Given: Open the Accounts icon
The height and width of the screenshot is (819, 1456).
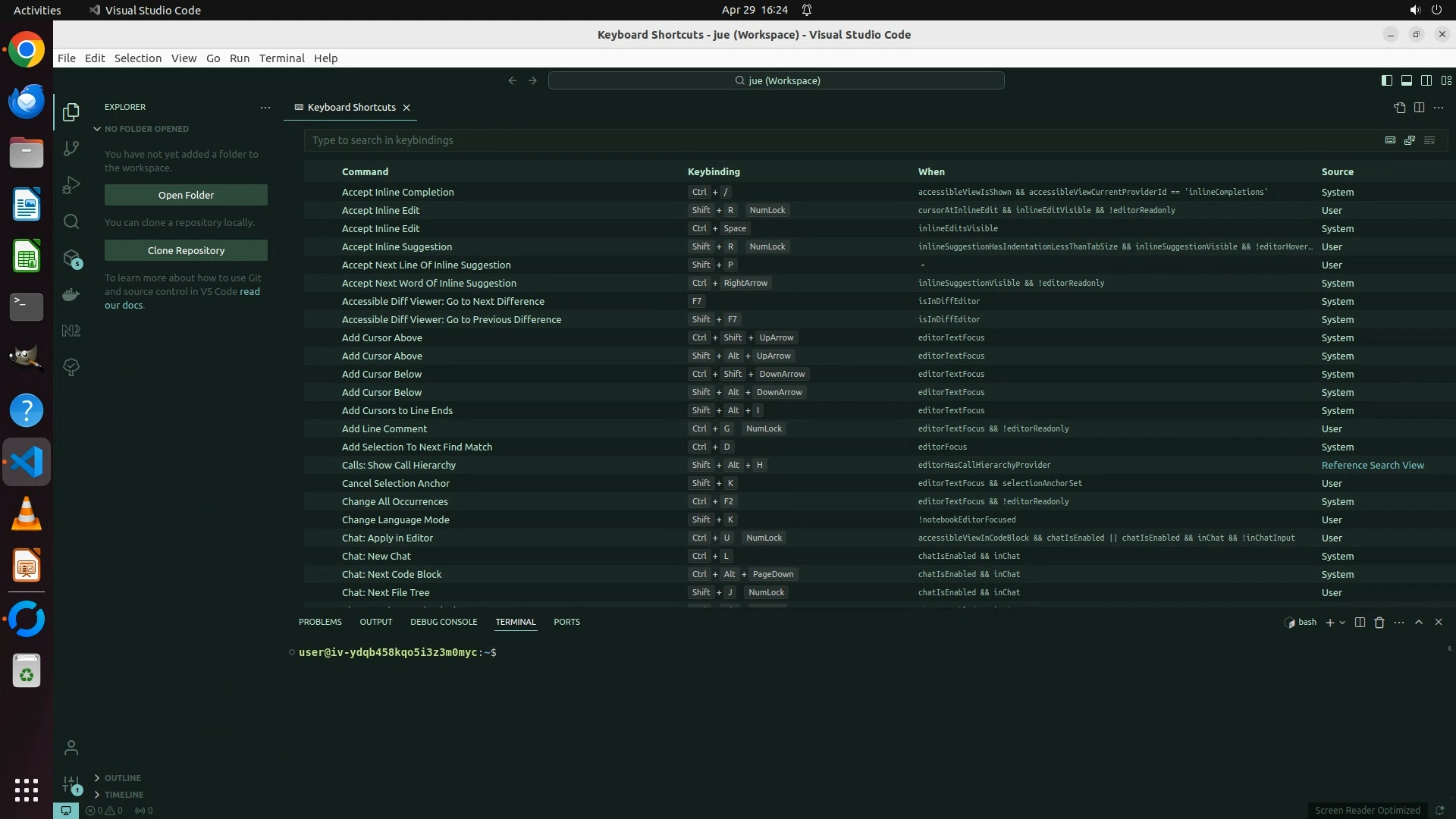Looking at the screenshot, I should point(71,748).
